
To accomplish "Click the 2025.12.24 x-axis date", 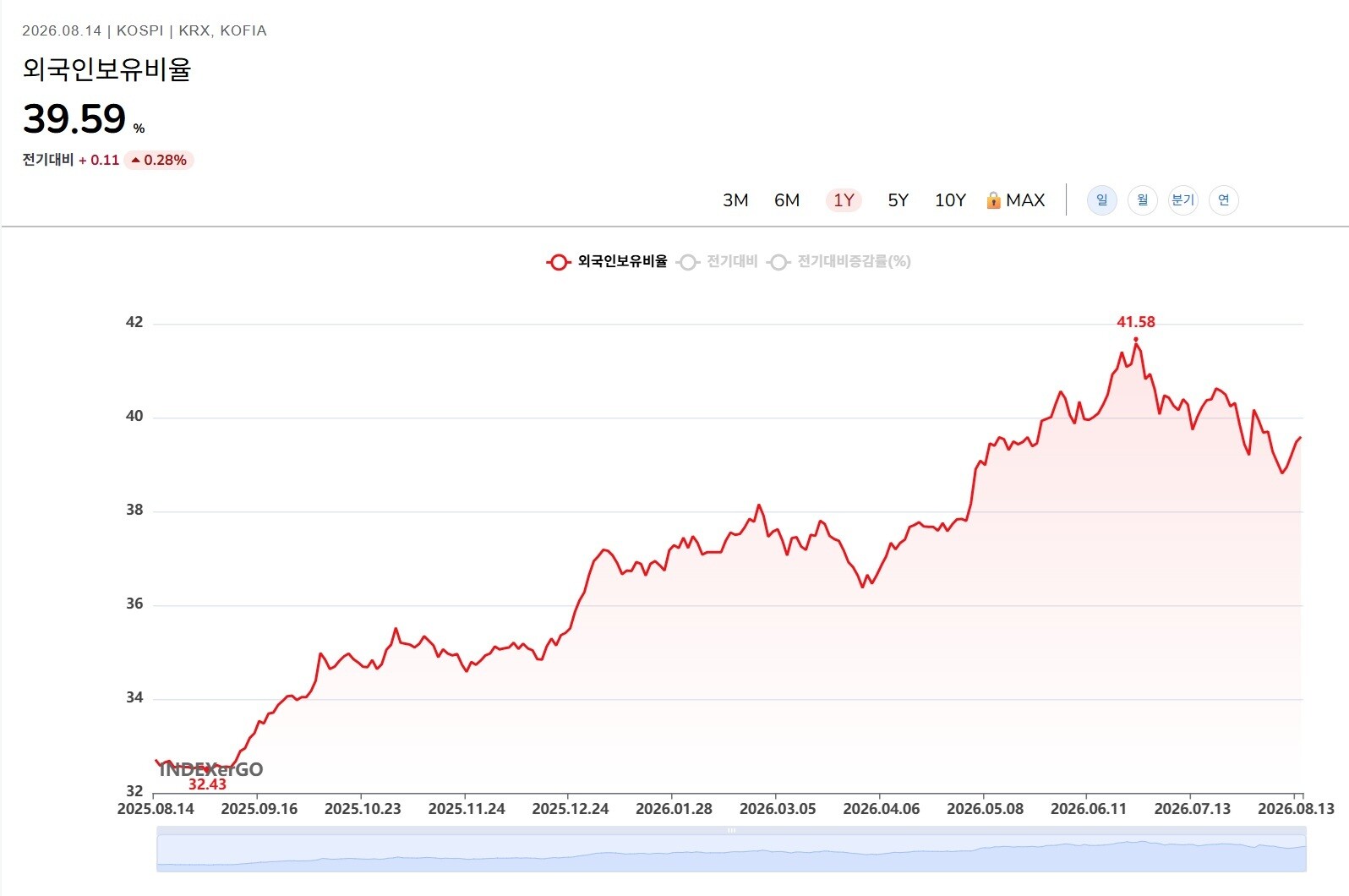I will (x=571, y=809).
